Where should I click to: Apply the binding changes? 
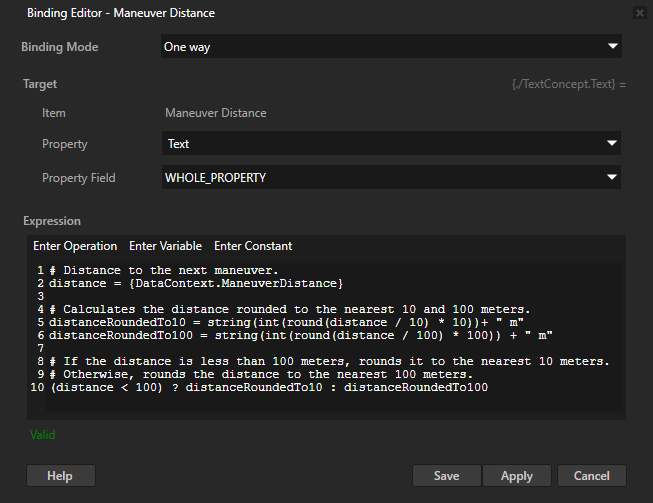click(516, 476)
